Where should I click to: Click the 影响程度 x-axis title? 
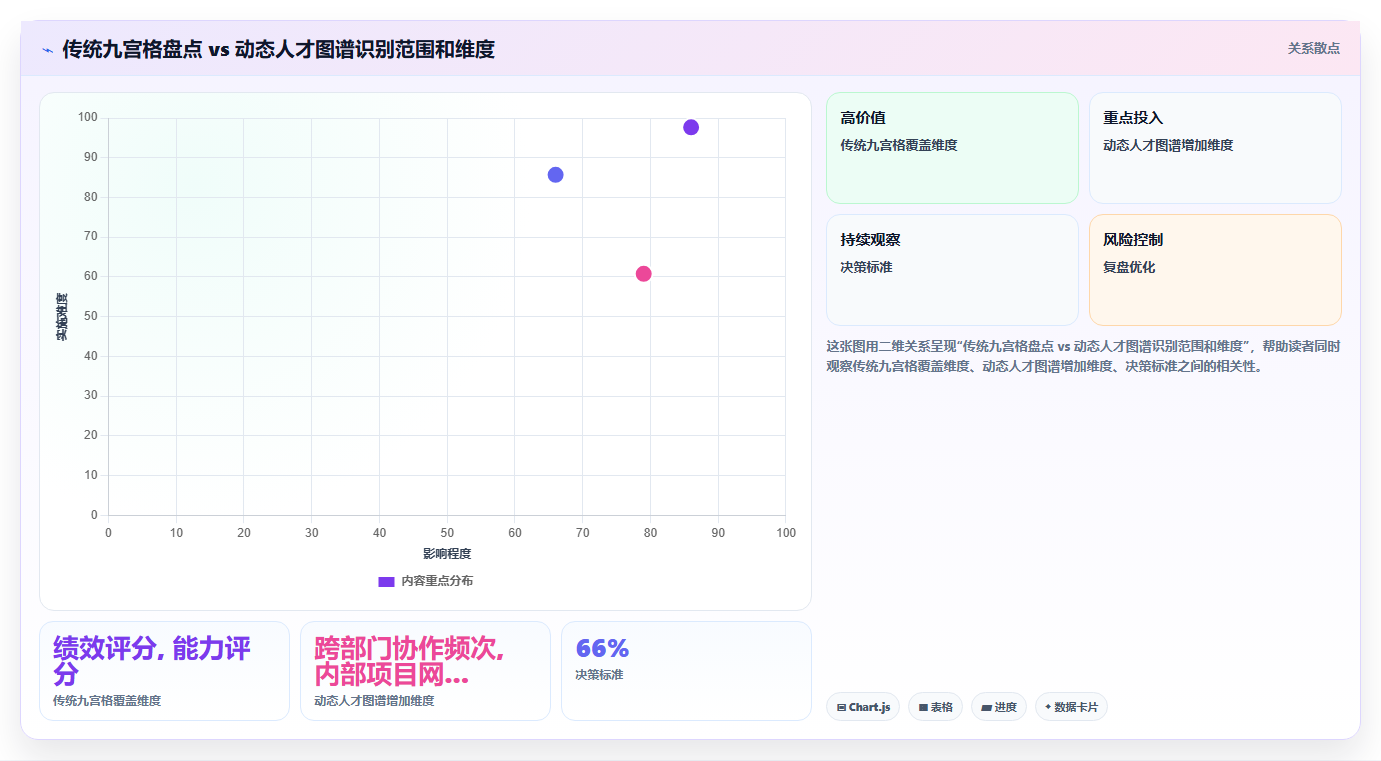[x=447, y=554]
